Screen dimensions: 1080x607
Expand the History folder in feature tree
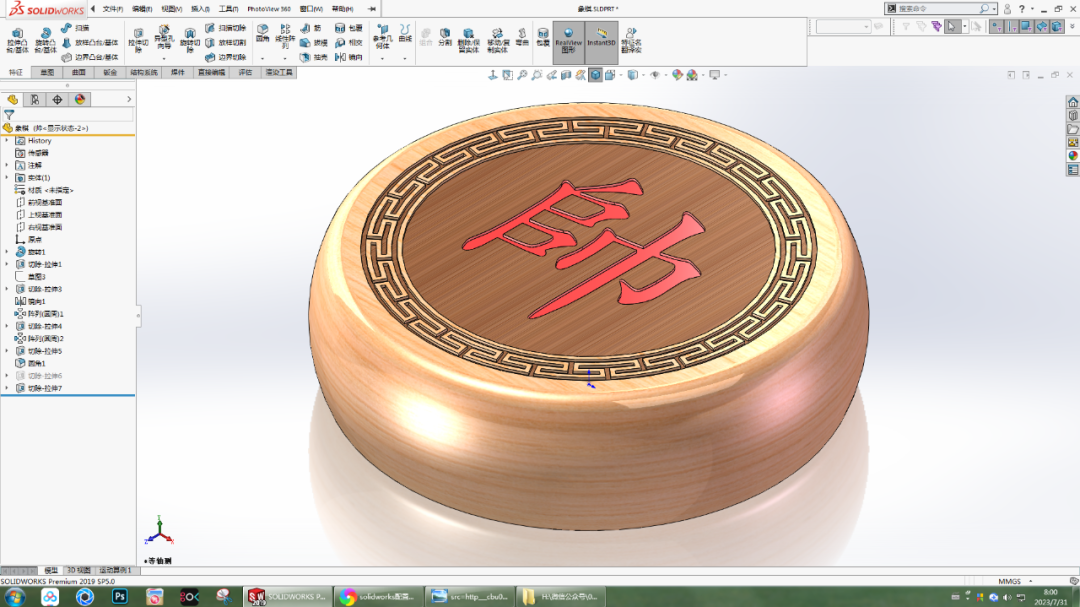coord(7,141)
